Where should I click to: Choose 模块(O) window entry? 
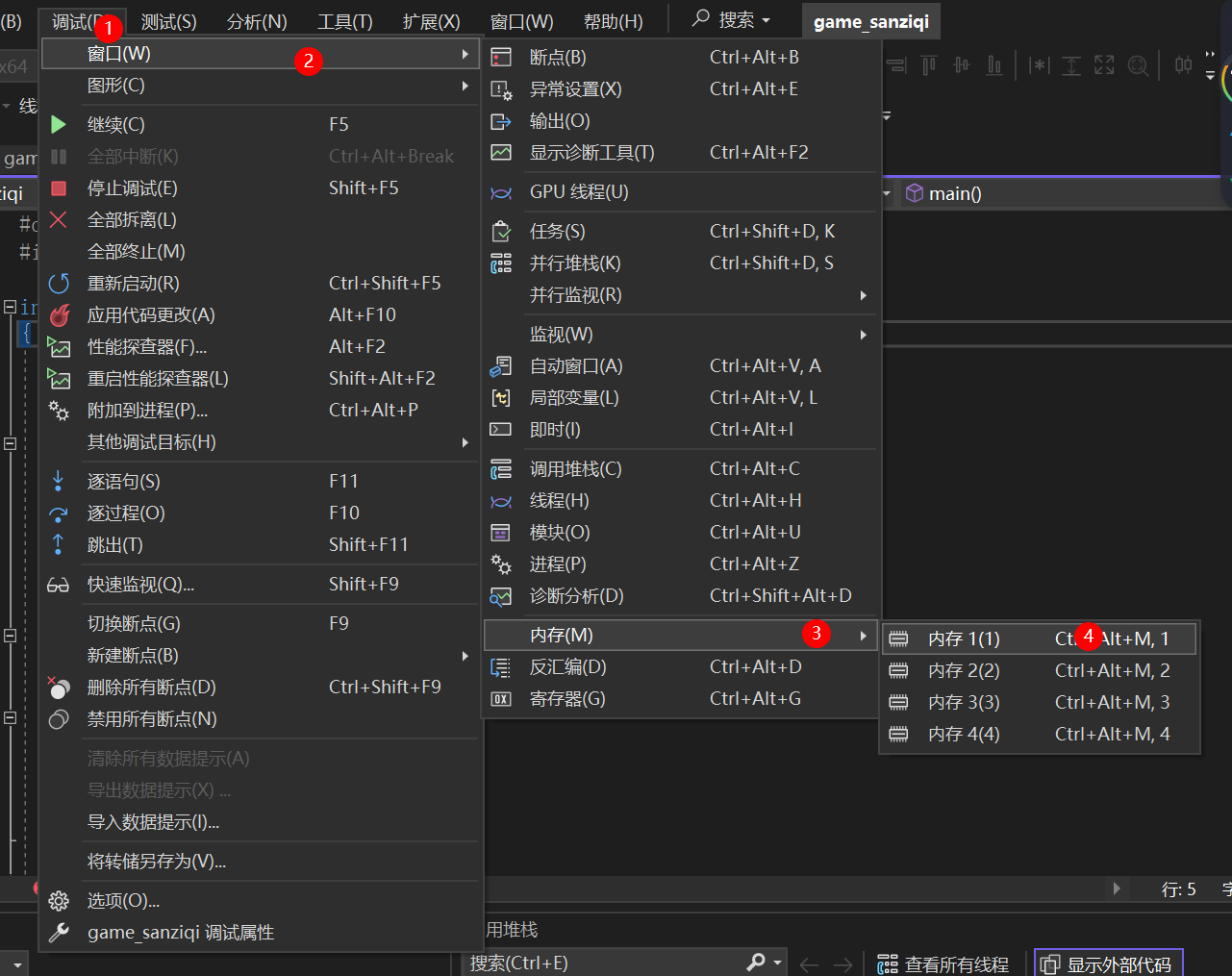point(680,533)
